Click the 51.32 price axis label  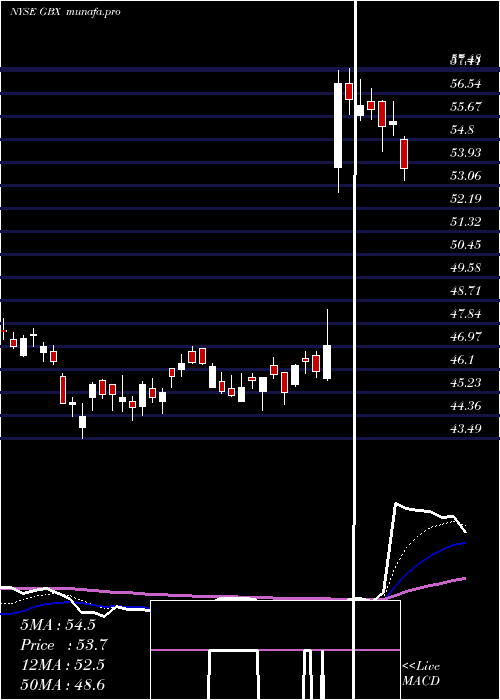[466, 221]
